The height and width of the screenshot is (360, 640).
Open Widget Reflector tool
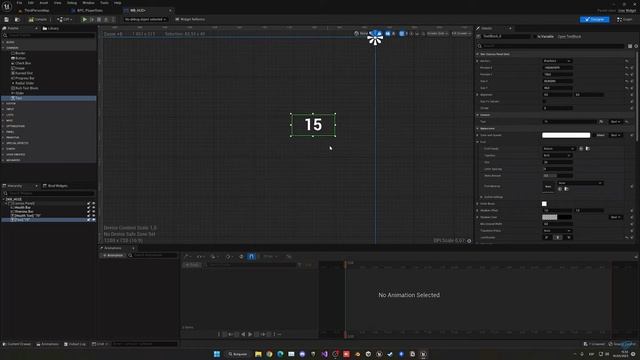(x=190, y=20)
